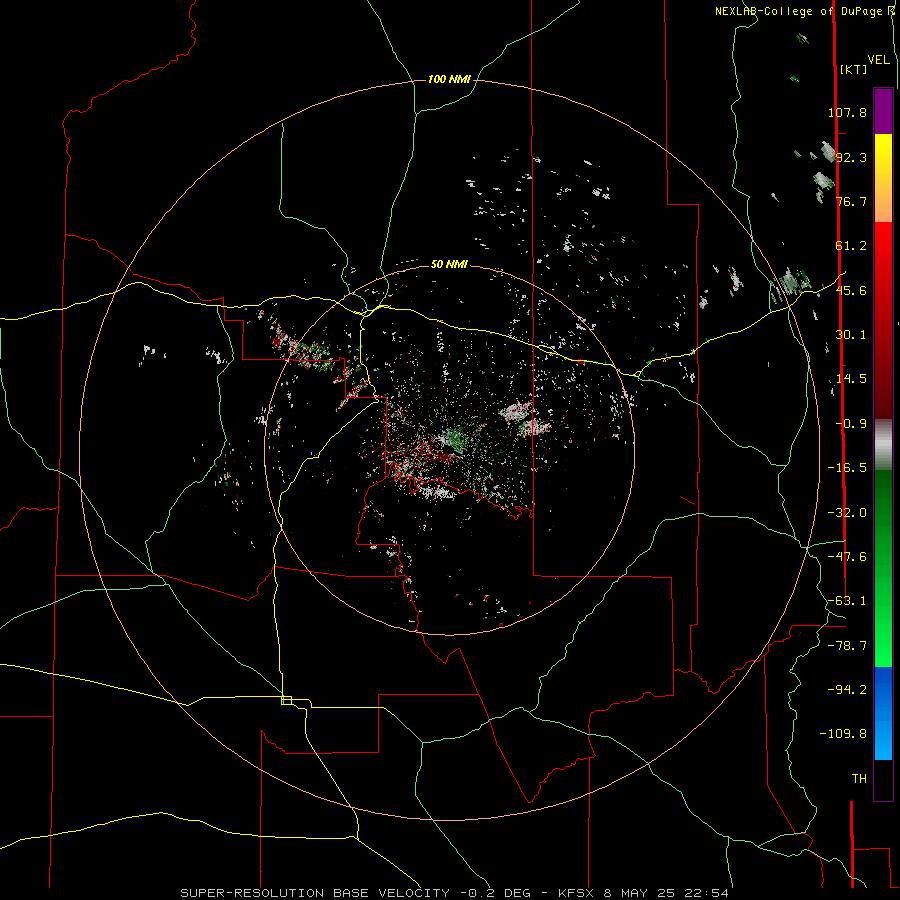Pick the gray near-zero velocity segment
Image resolution: width=900 pixels, height=900 pixels.
tap(883, 444)
